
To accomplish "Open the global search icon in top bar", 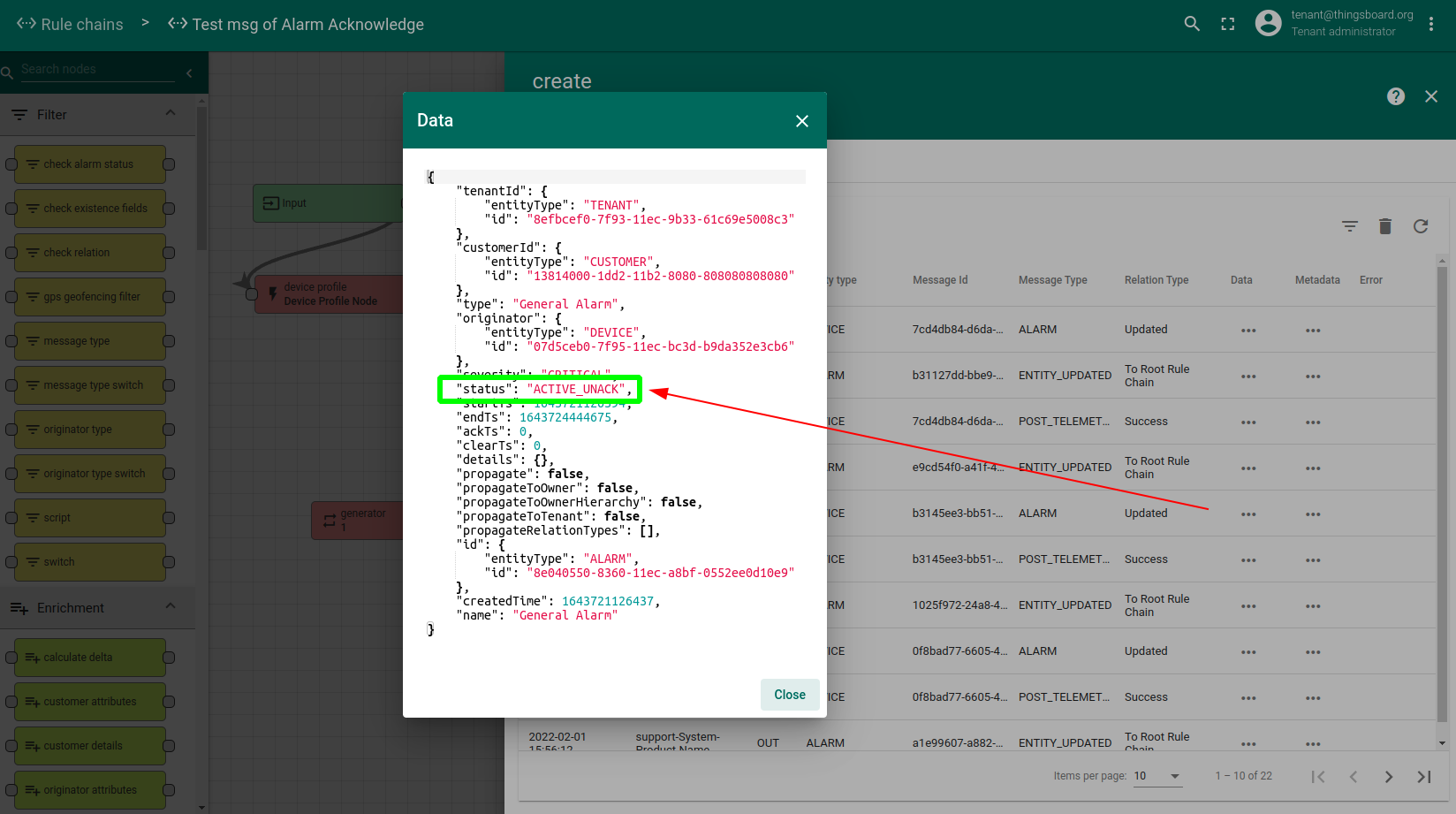I will coord(1192,24).
